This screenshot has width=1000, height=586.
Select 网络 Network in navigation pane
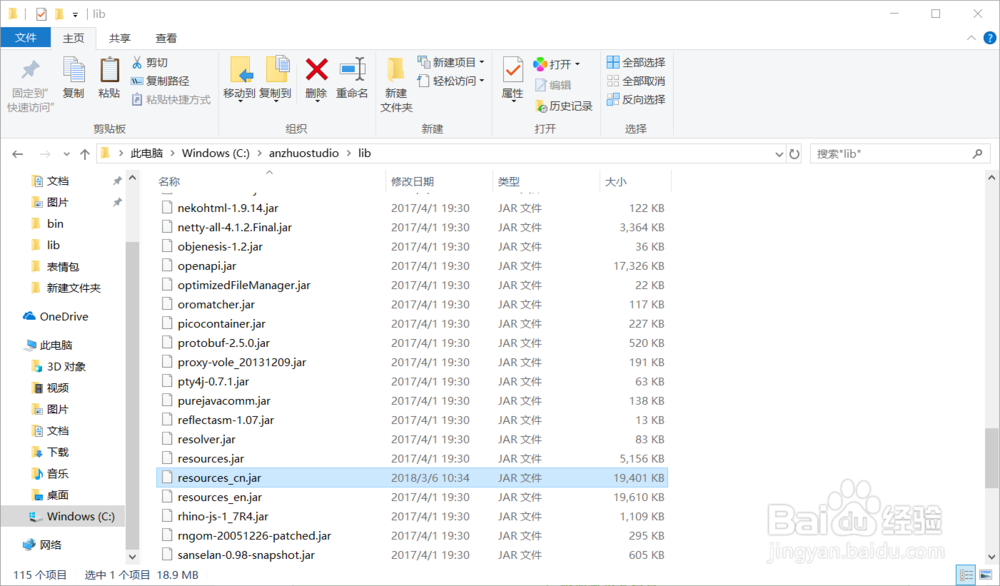tap(42, 545)
